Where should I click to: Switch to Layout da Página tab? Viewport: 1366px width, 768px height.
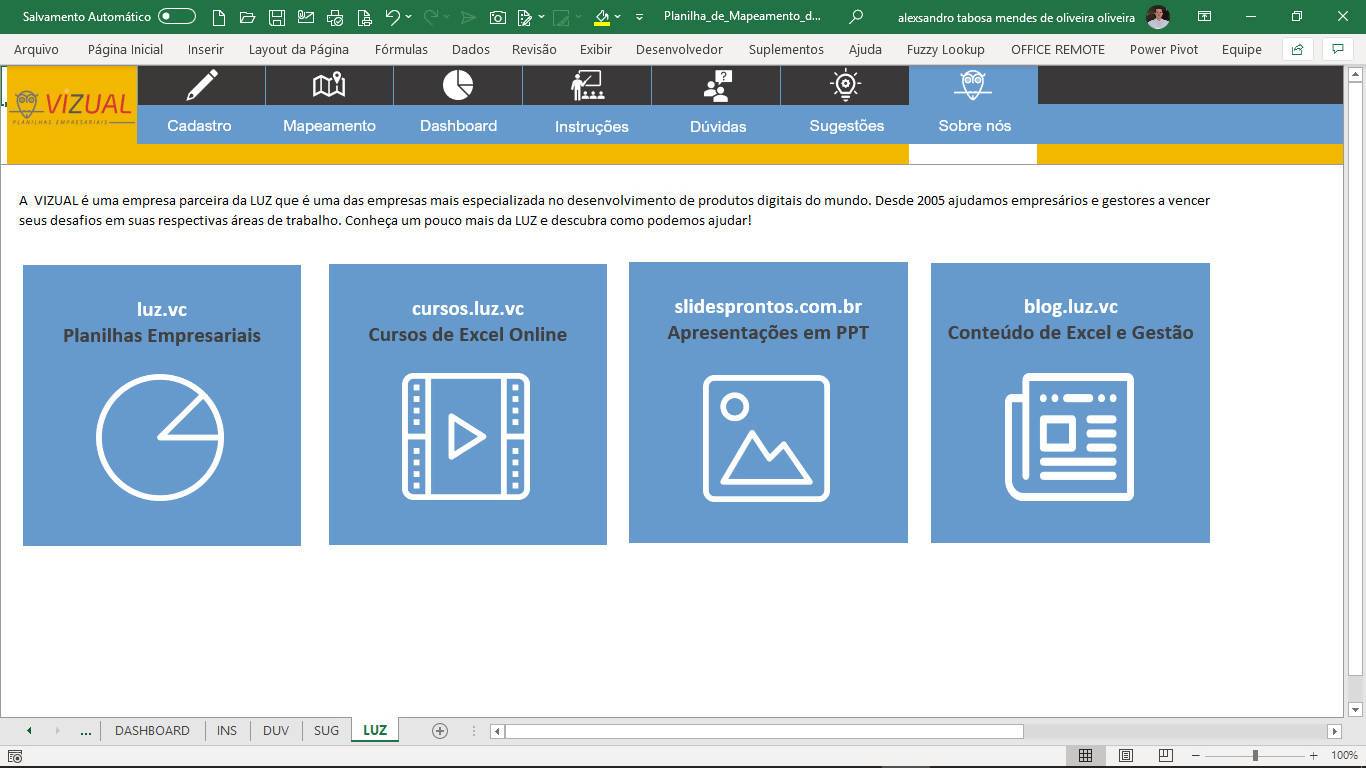[x=299, y=49]
